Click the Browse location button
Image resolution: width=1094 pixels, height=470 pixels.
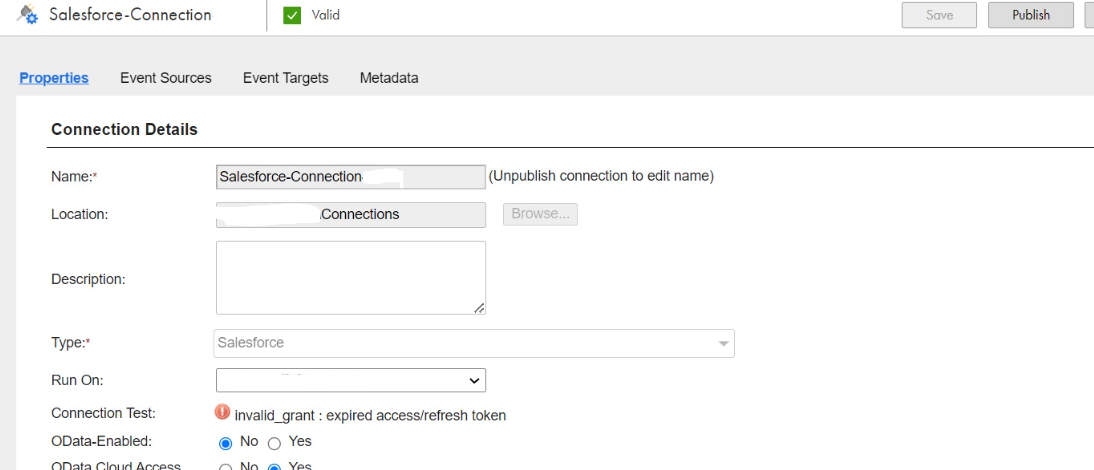(540, 214)
